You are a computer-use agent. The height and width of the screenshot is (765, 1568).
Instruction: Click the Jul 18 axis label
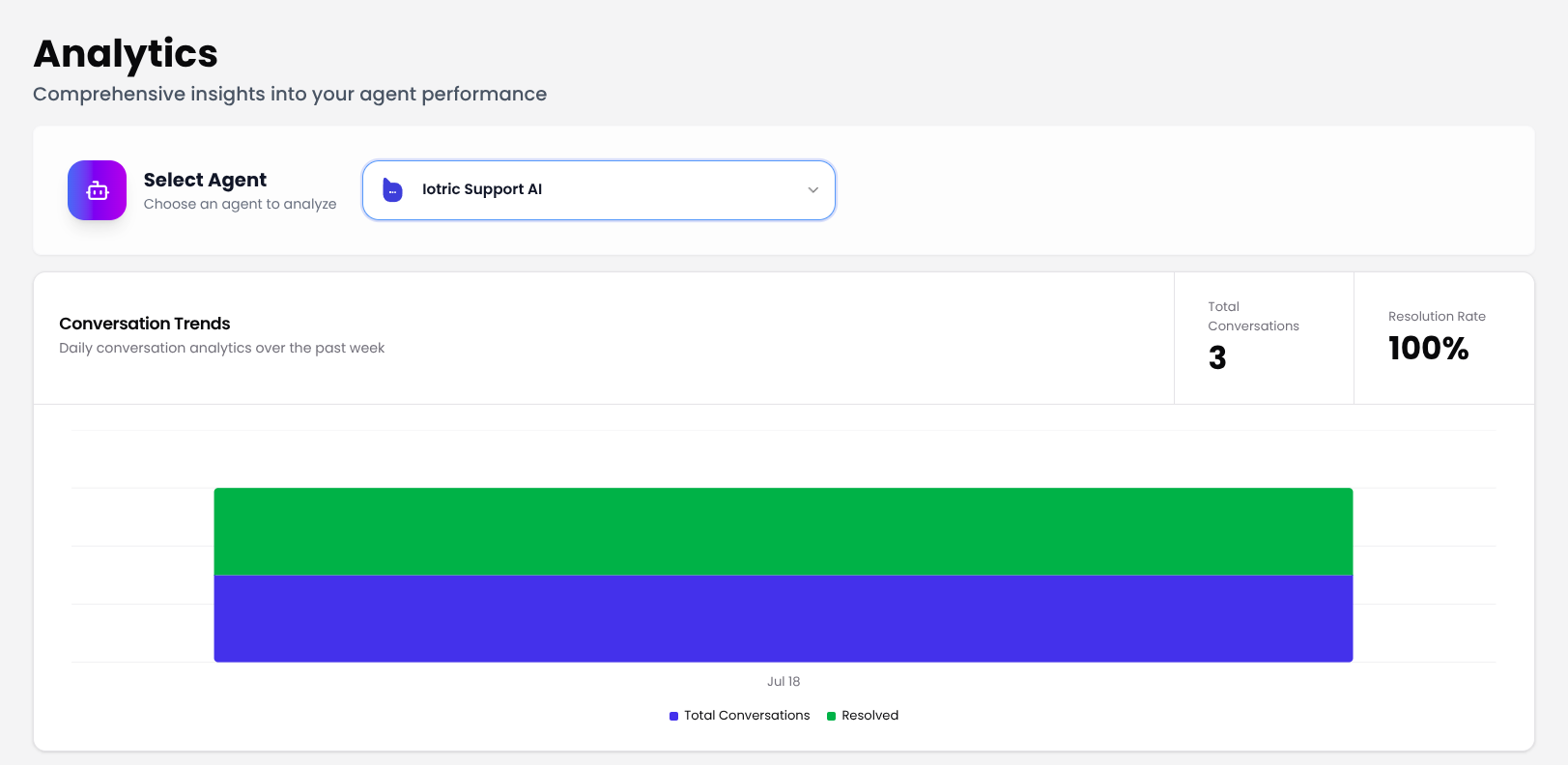tap(784, 681)
